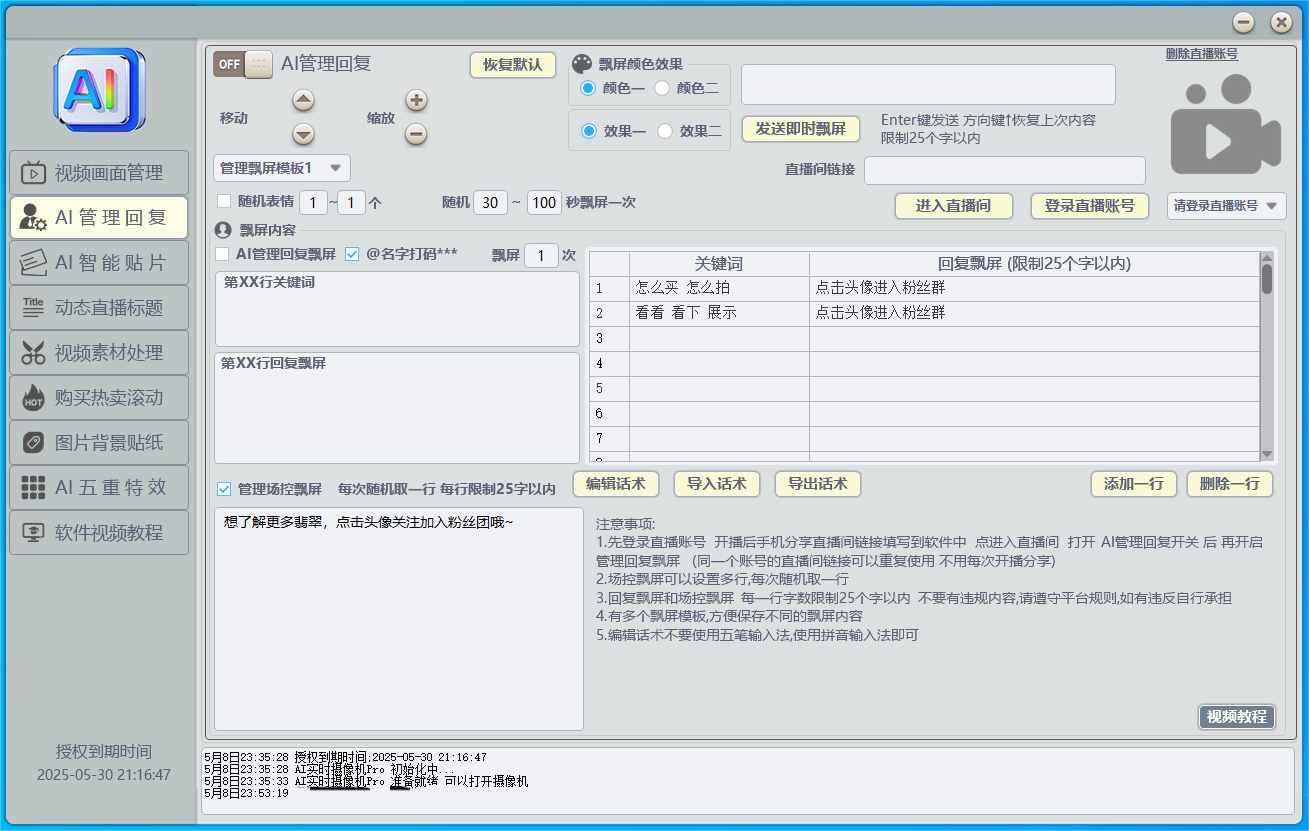The height and width of the screenshot is (831, 1309).
Task: Click the 导出话术 button
Action: coord(818,484)
